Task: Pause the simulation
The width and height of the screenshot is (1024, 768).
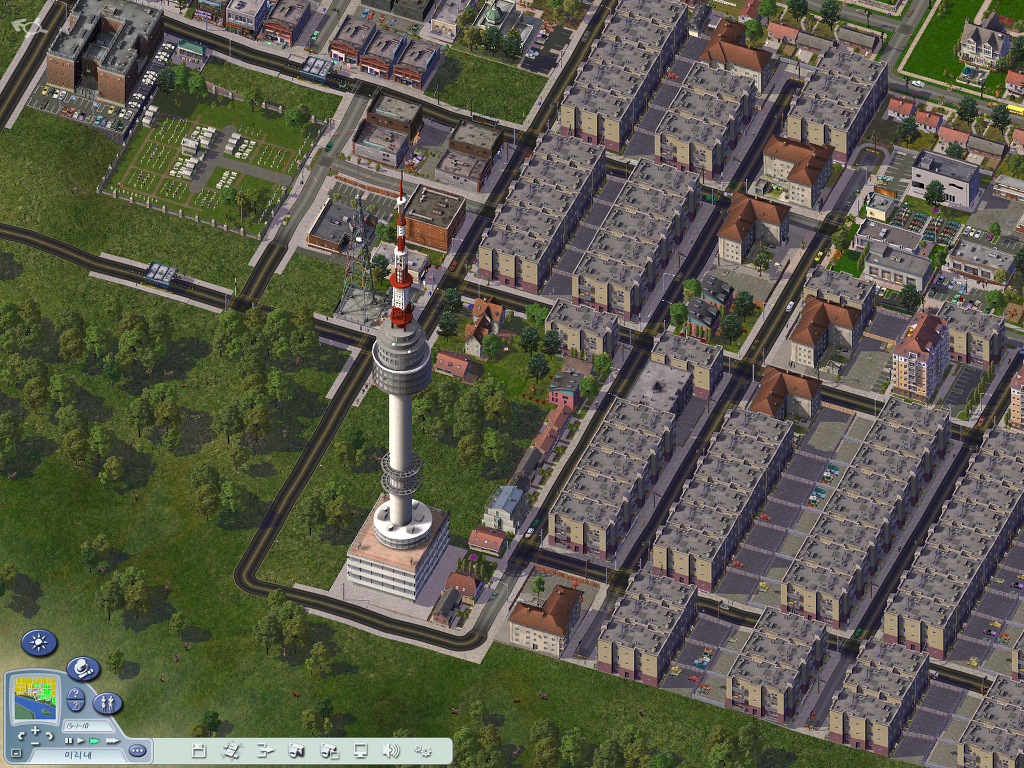Action: pos(69,741)
